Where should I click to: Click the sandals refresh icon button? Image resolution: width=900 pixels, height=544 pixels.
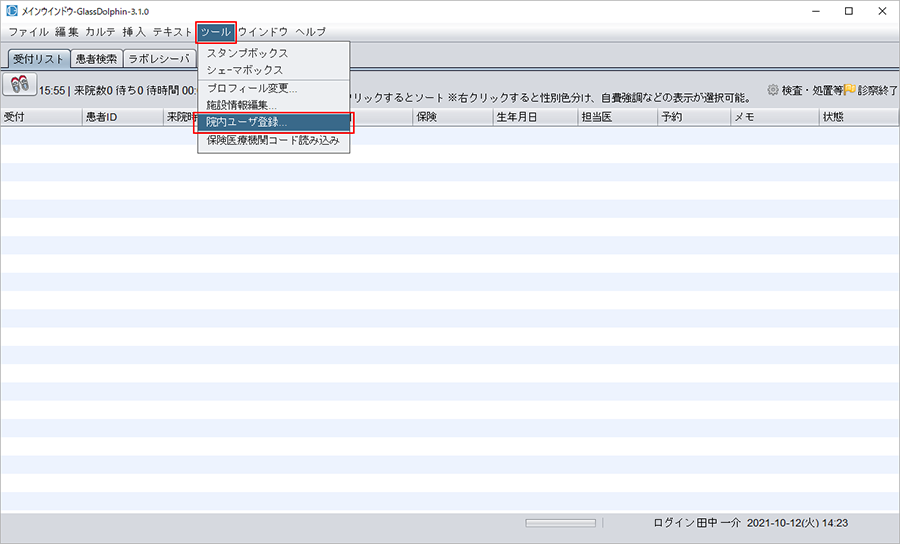tap(20, 85)
